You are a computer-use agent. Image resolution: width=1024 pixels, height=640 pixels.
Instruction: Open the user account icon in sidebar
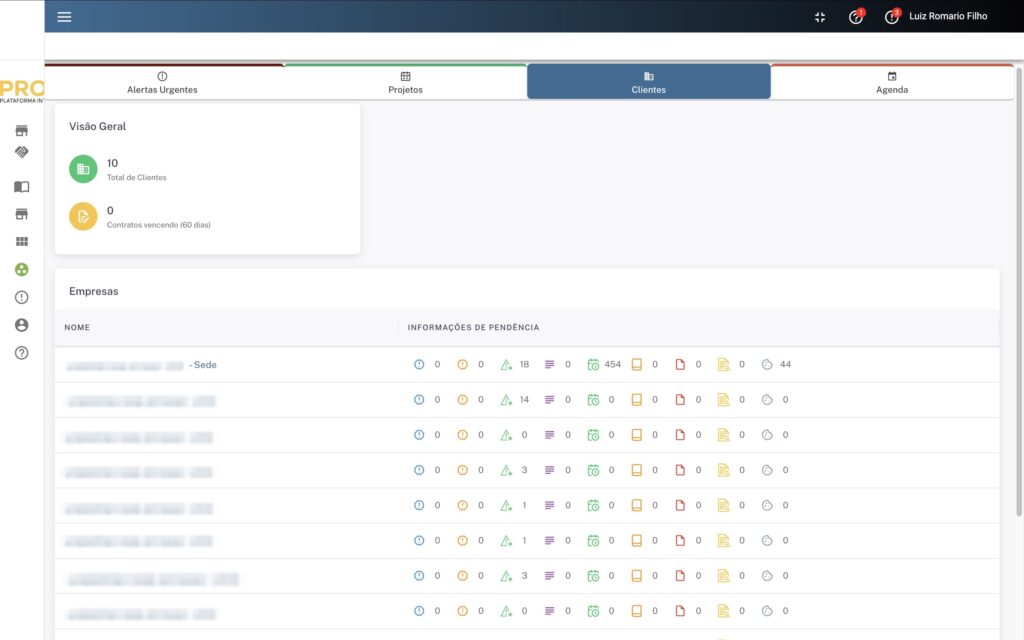pyautogui.click(x=21, y=325)
